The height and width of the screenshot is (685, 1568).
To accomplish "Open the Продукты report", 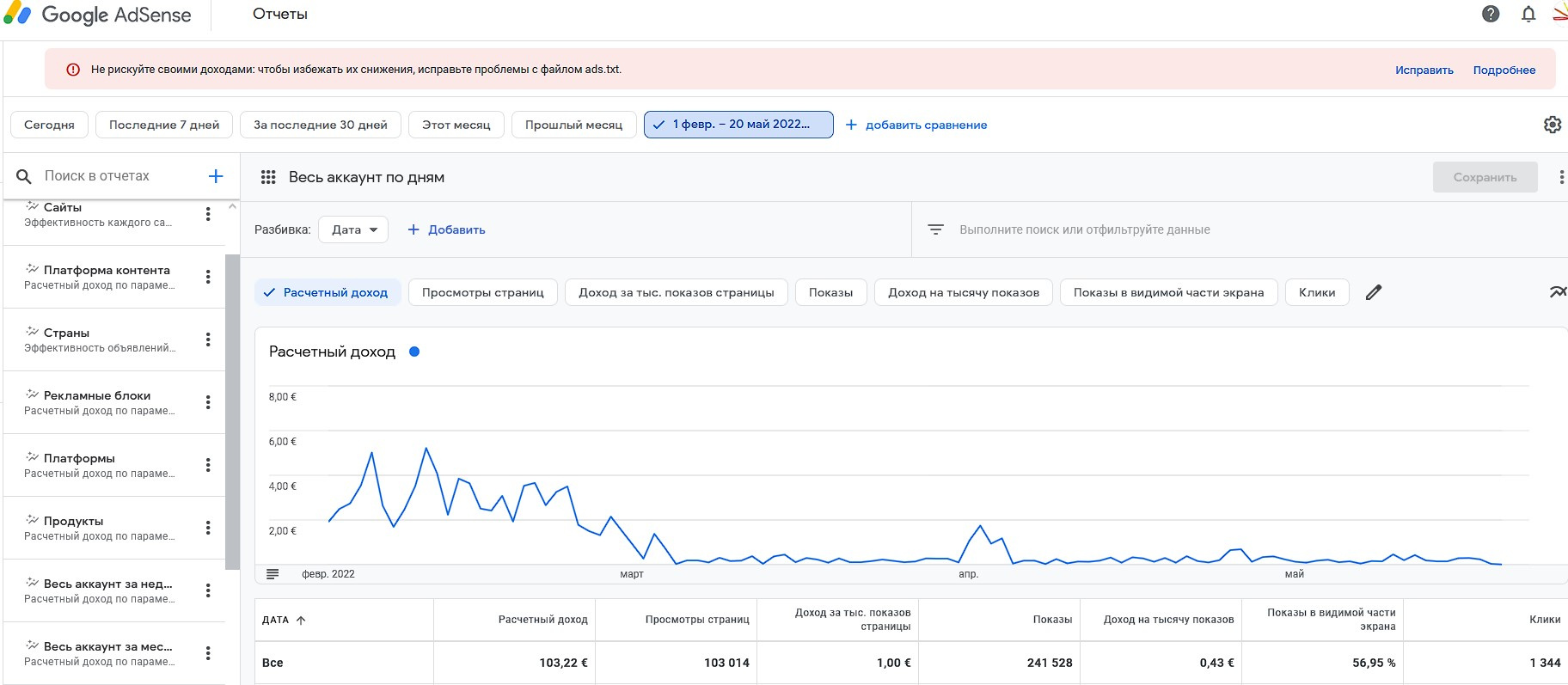I will pyautogui.click(x=98, y=528).
